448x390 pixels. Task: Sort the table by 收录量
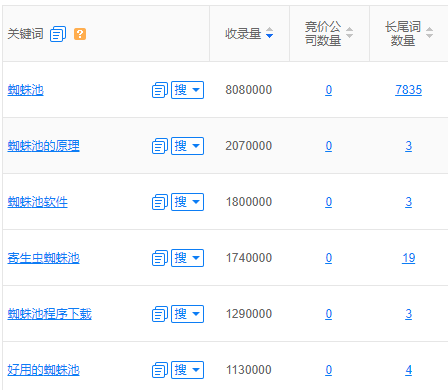(269, 33)
